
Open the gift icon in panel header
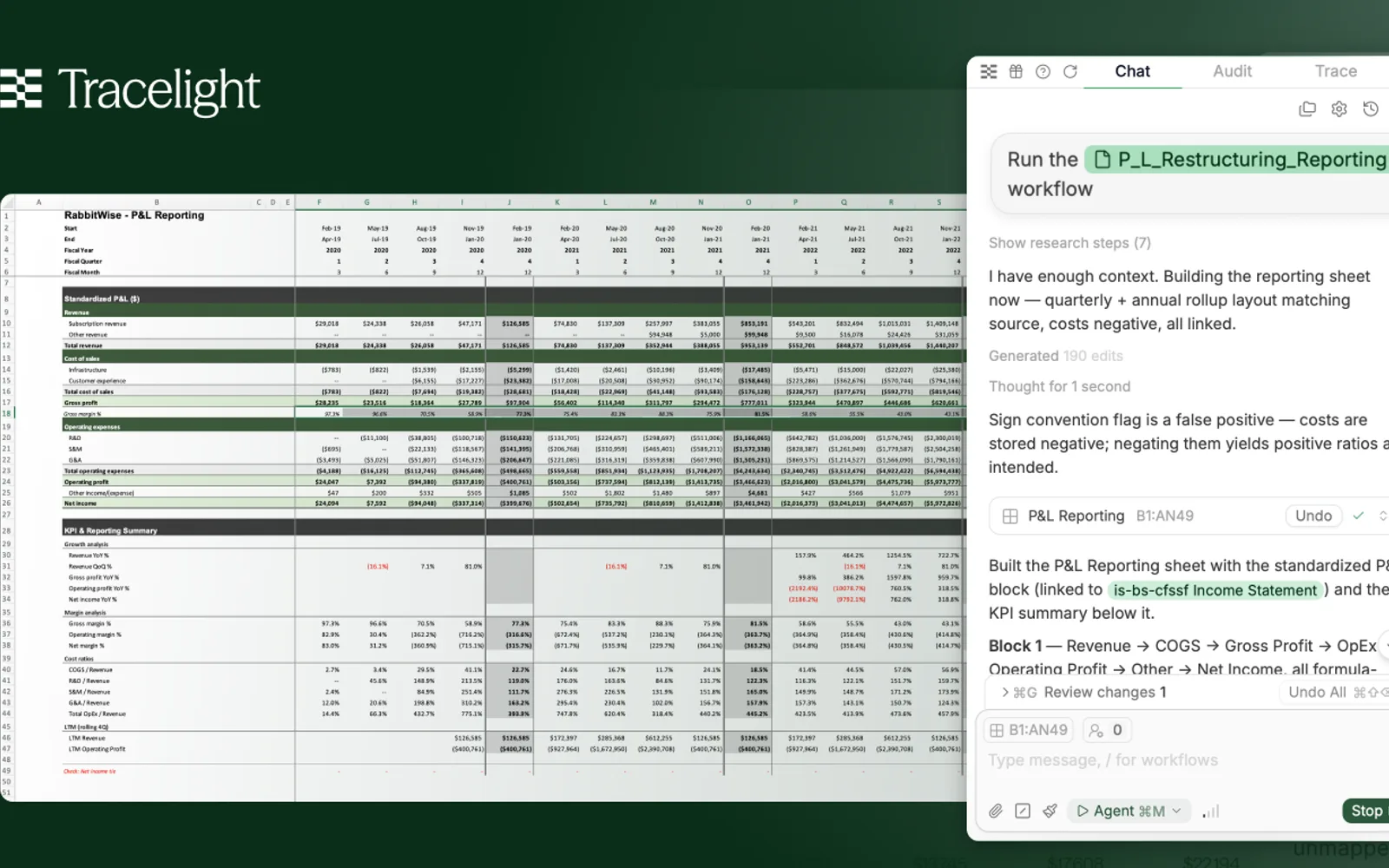tap(1016, 71)
